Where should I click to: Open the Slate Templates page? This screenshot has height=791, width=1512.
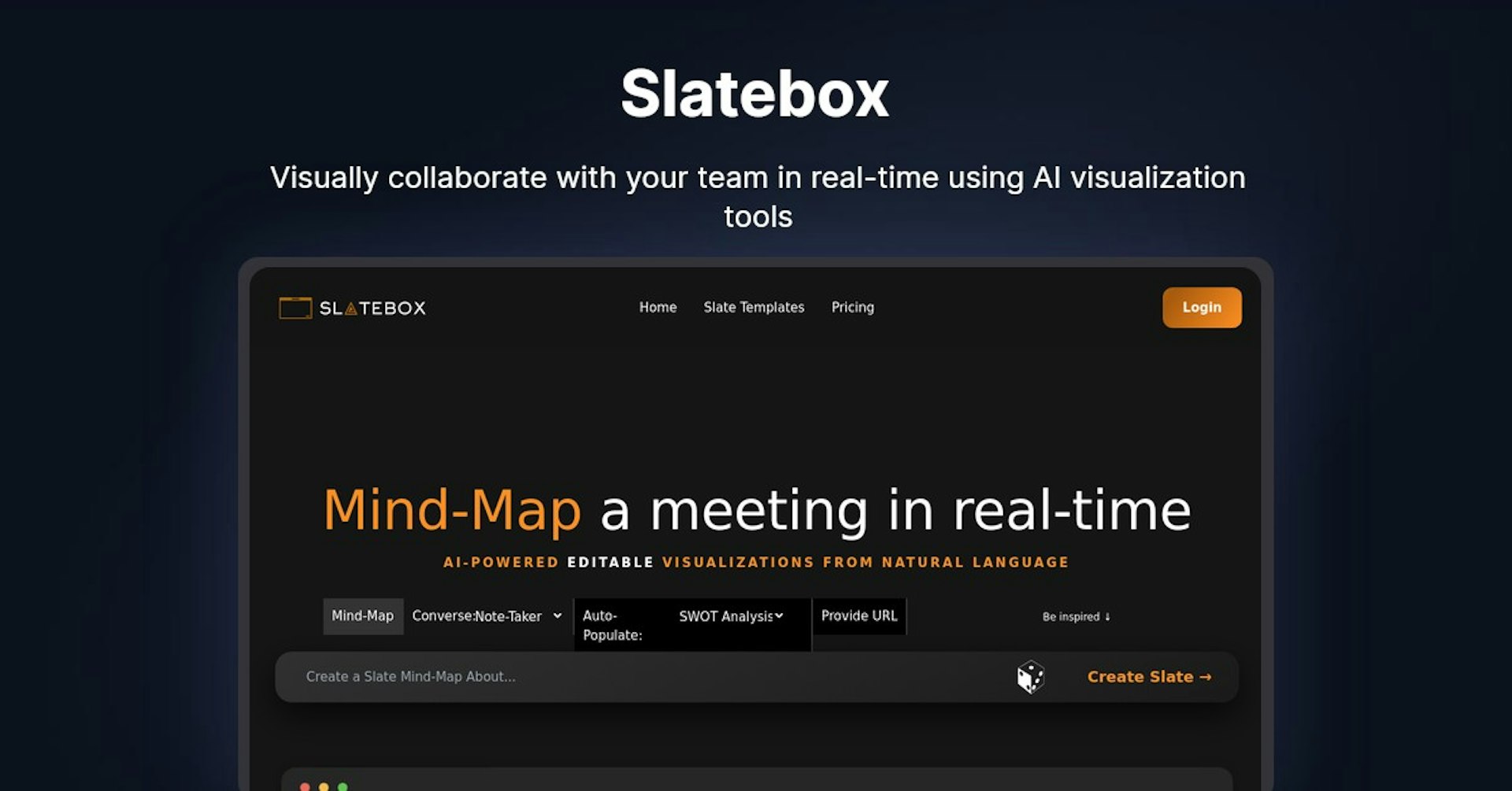[x=754, y=307]
